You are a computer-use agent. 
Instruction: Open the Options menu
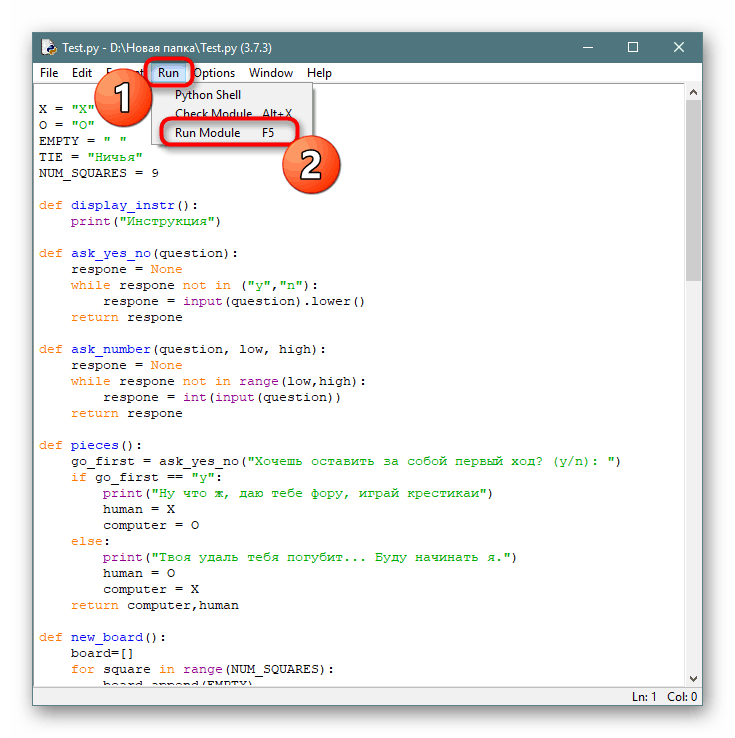[214, 73]
